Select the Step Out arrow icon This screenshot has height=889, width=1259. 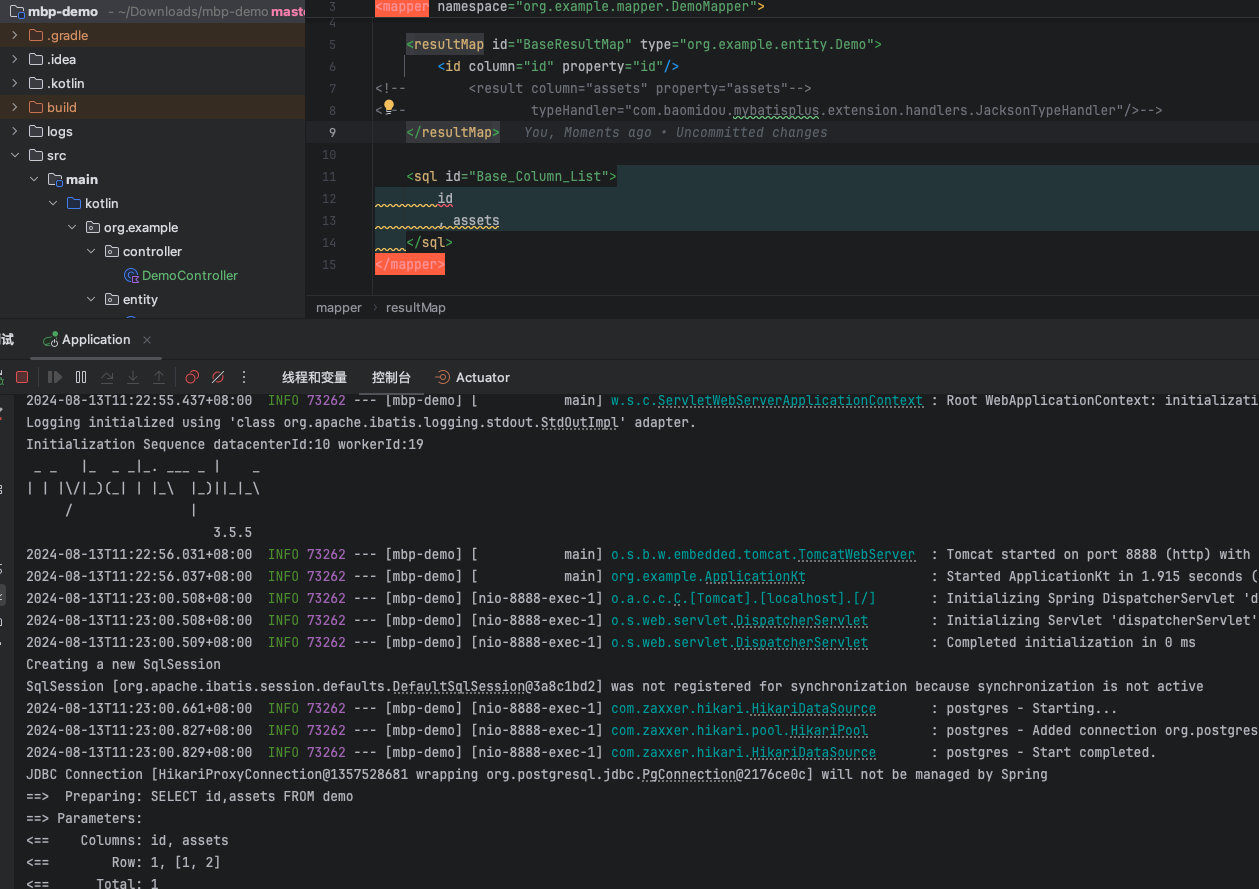tap(158, 377)
